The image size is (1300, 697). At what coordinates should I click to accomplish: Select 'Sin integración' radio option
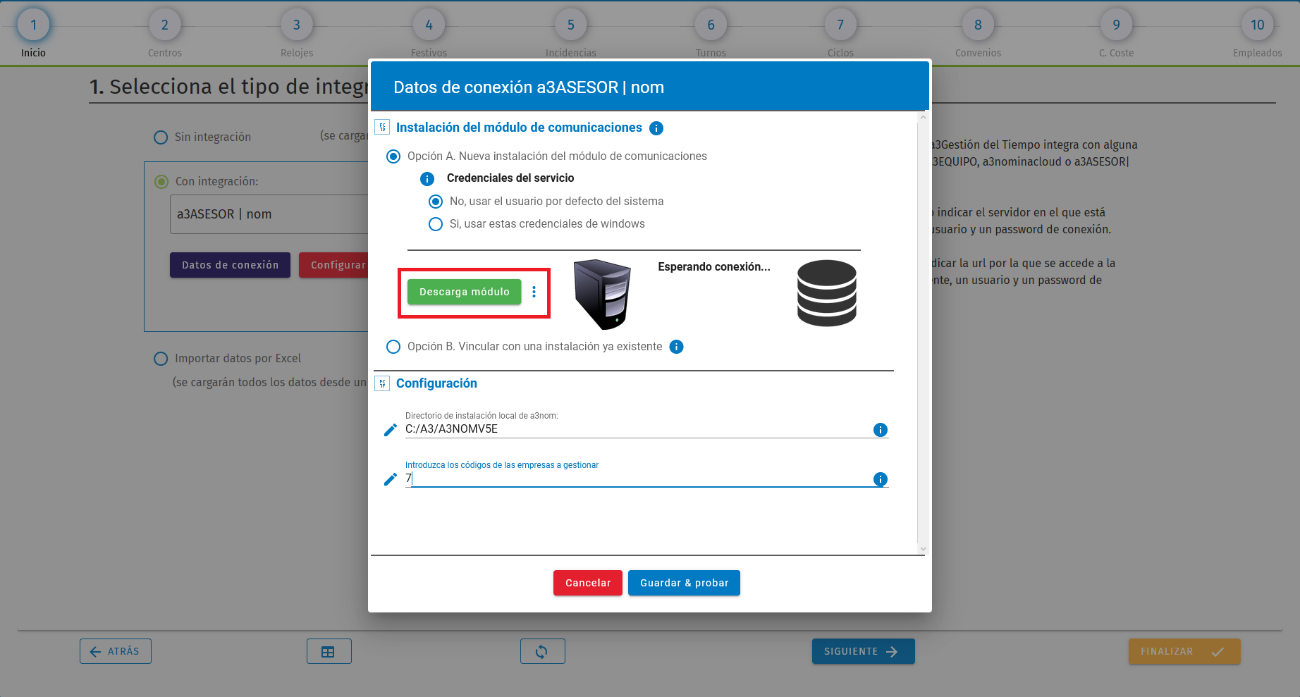pos(161,137)
